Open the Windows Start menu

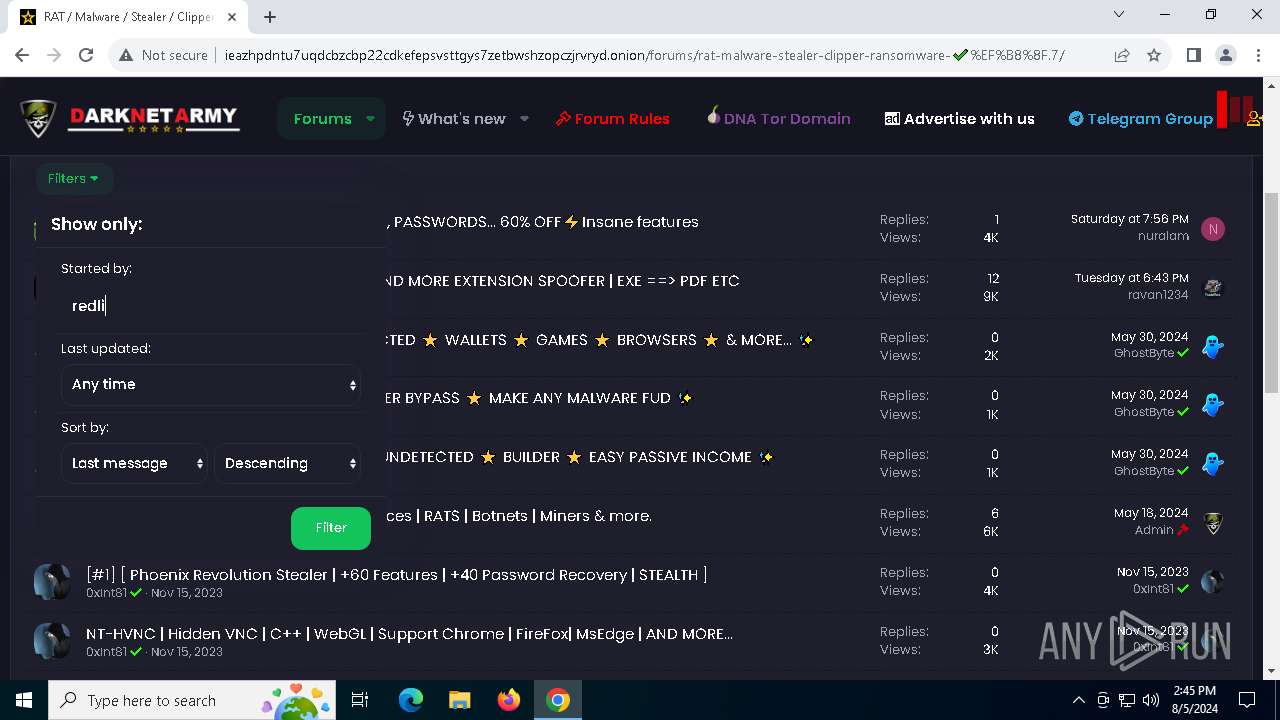coord(24,700)
